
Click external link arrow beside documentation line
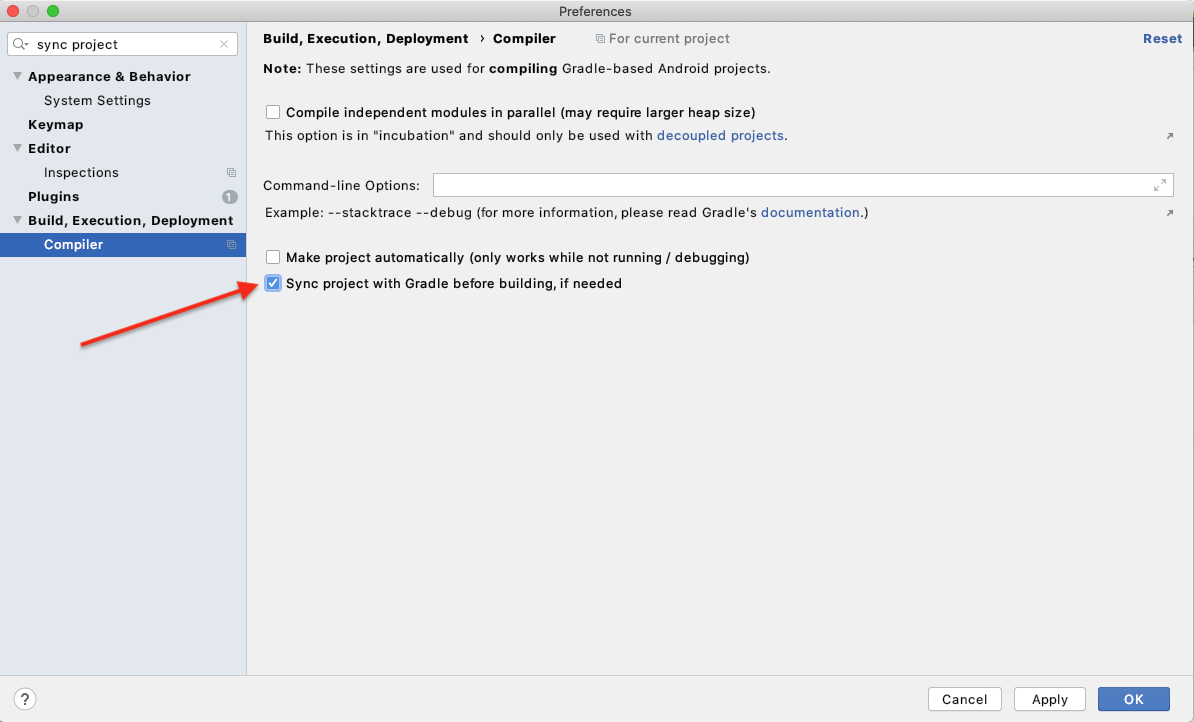click(x=1170, y=213)
